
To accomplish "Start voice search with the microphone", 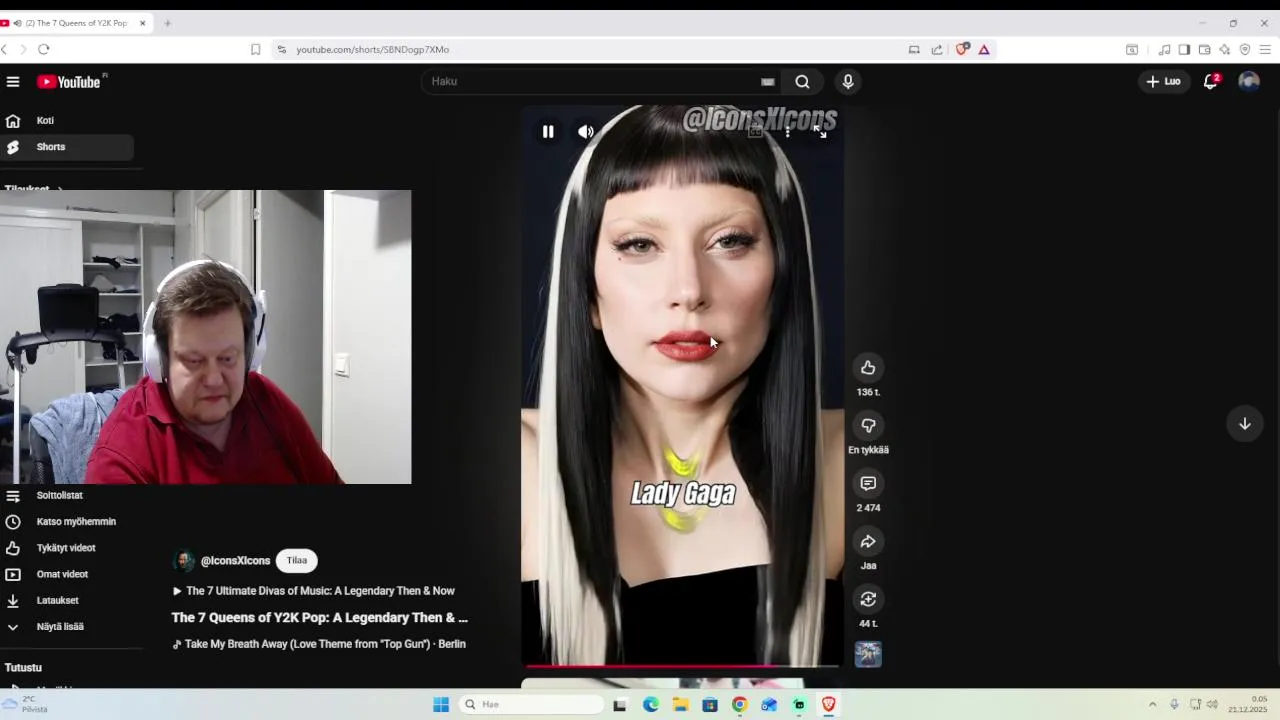I will (848, 82).
